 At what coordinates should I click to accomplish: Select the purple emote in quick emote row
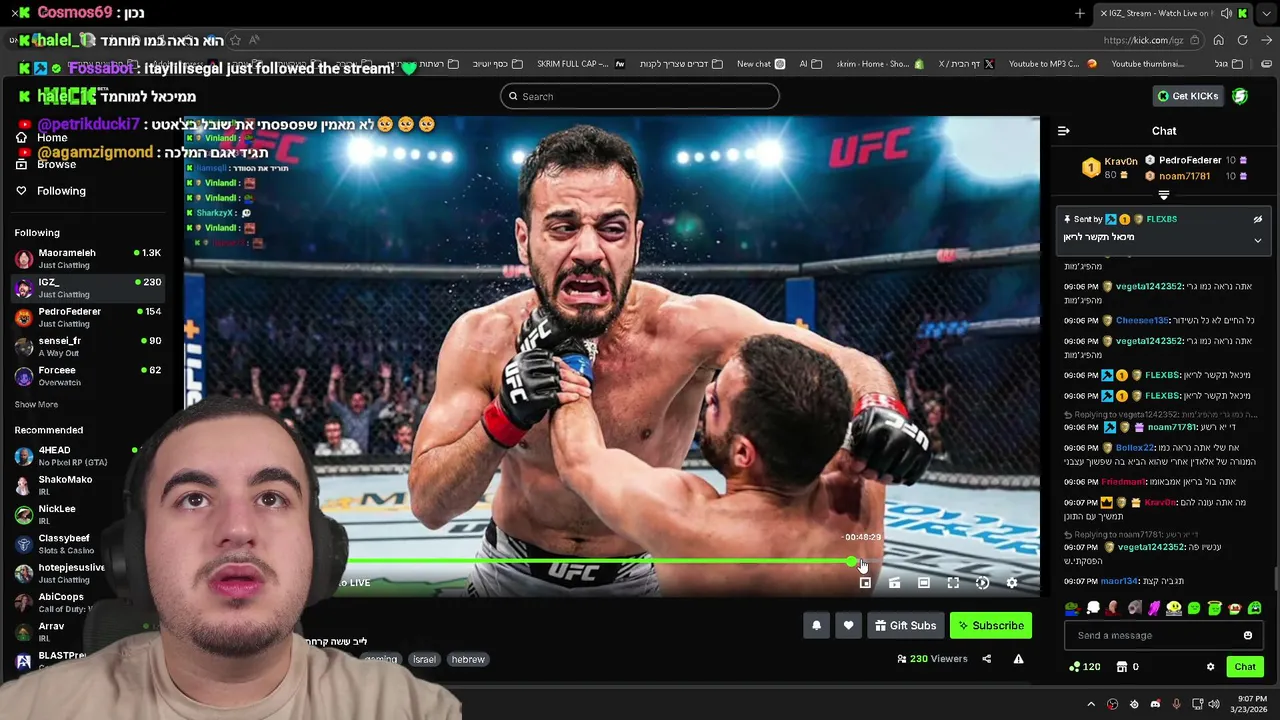[1154, 608]
